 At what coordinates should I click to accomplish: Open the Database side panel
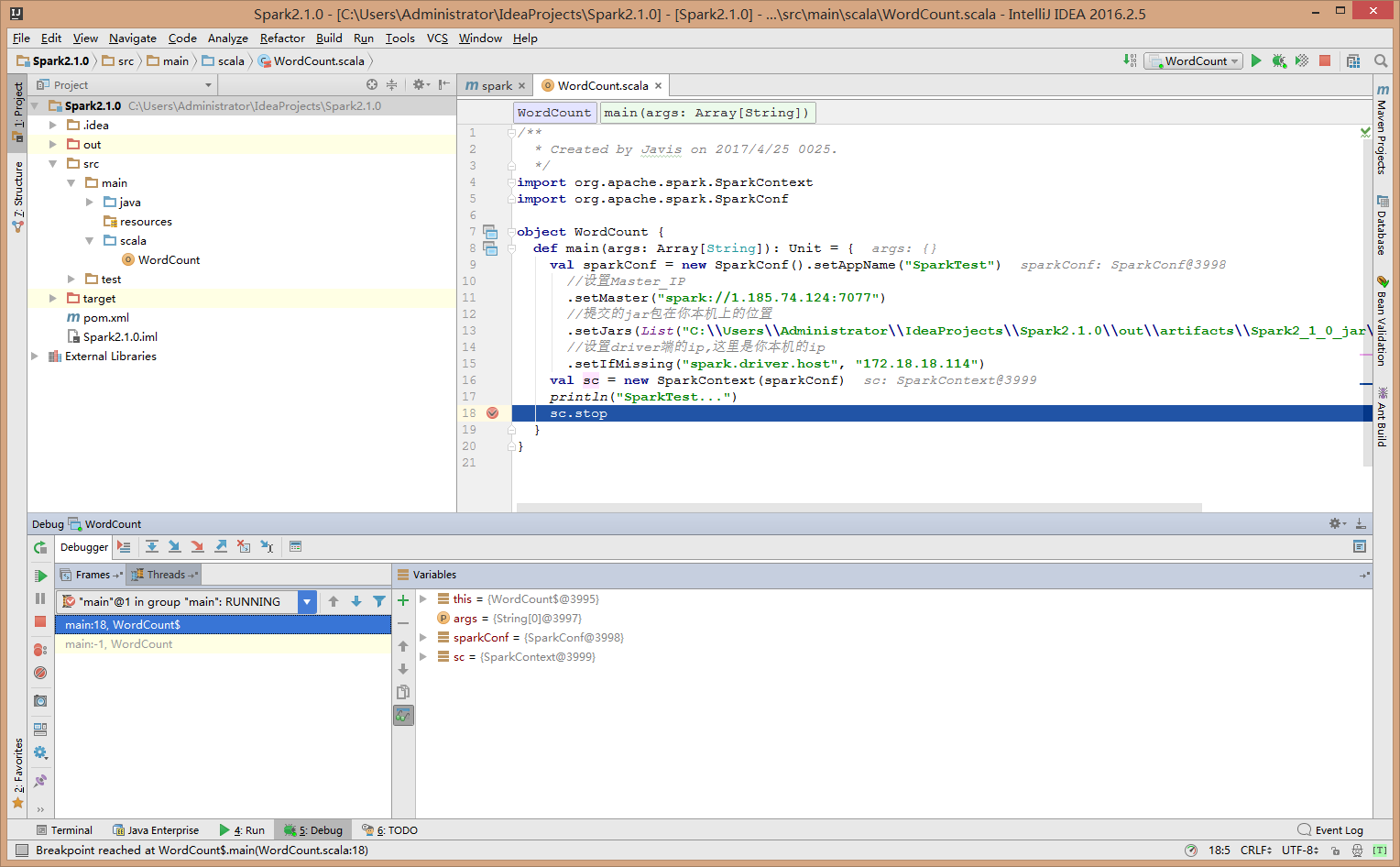point(1383,225)
